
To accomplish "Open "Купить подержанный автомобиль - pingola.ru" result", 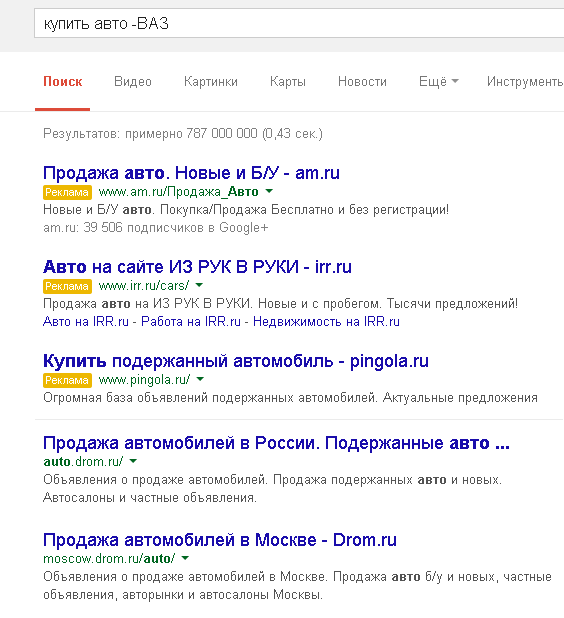I will coord(236,361).
